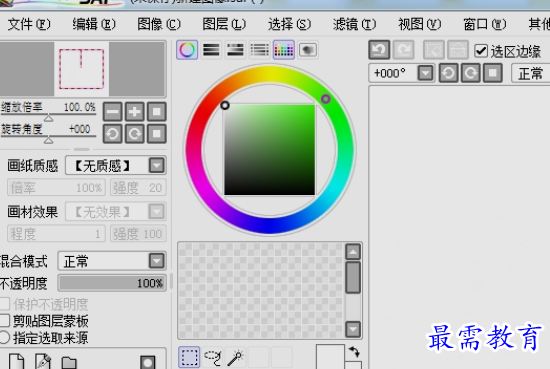The height and width of the screenshot is (369, 550).
Task: Create a new layer folder
Action: [69, 363]
